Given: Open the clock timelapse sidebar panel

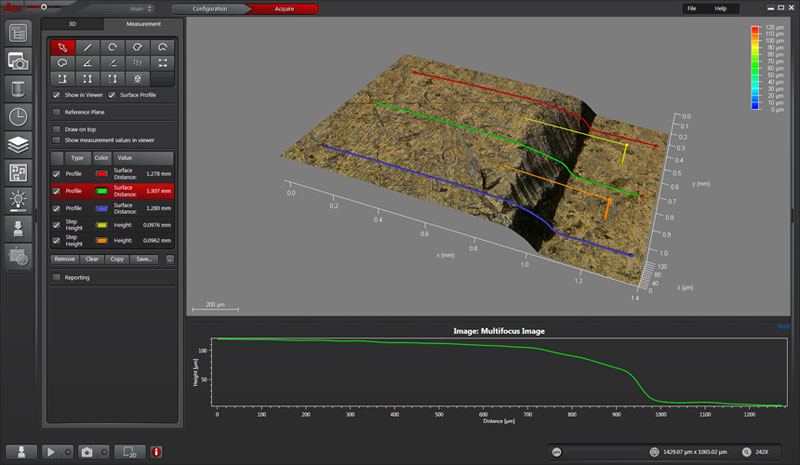Looking at the screenshot, I should (x=19, y=116).
